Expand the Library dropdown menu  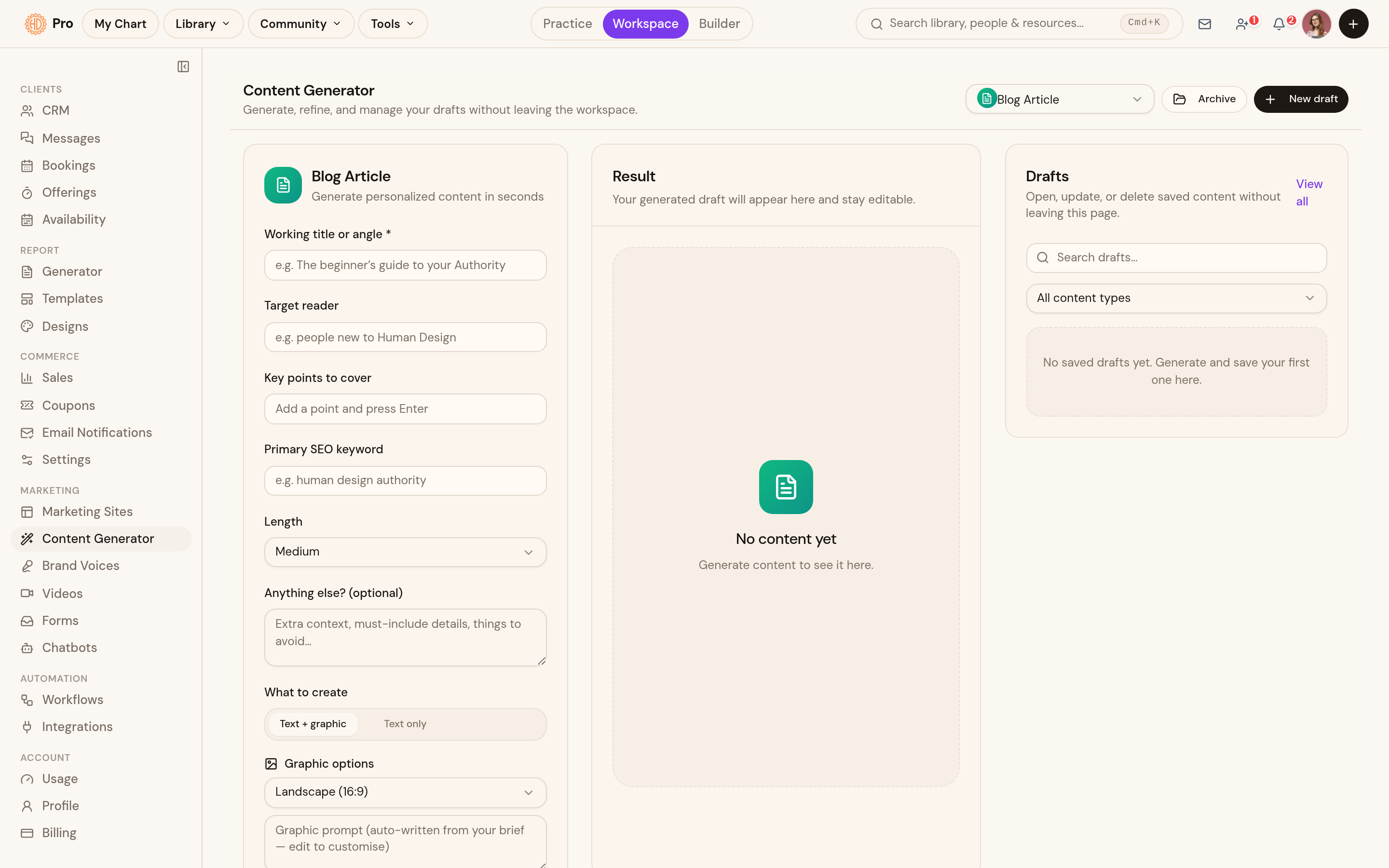203,24
